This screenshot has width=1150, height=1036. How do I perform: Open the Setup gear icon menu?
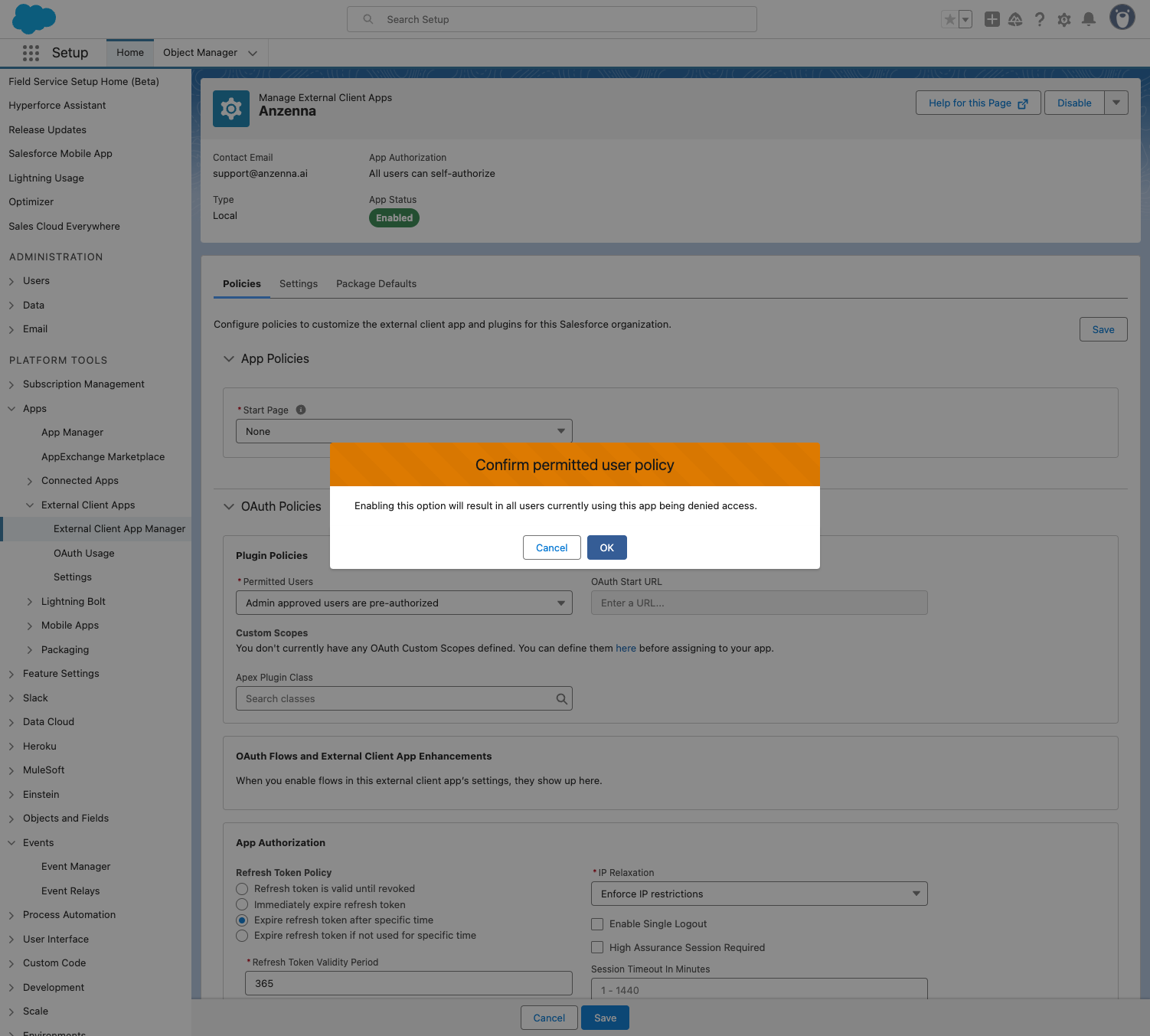coord(1063,19)
